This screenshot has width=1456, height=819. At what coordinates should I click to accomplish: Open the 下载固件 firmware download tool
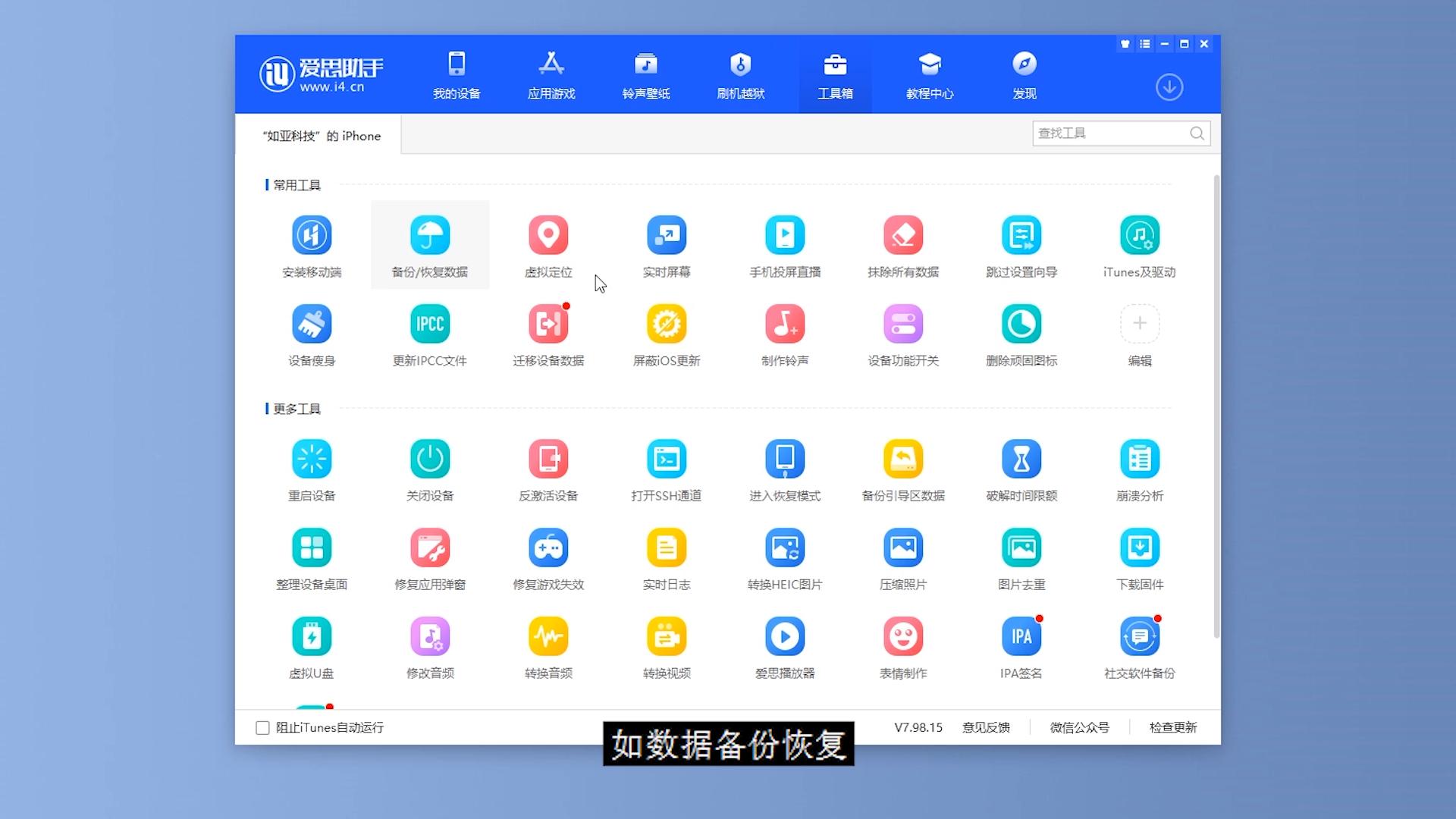[1140, 558]
